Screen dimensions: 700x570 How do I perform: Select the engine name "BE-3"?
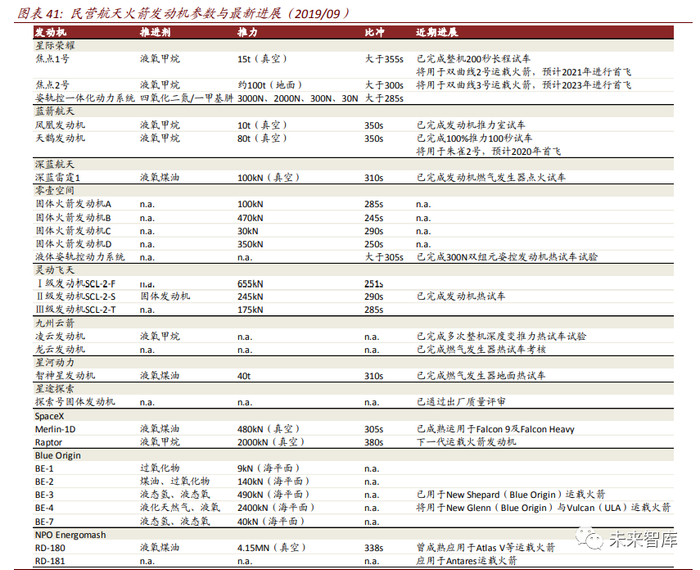[x=44, y=495]
